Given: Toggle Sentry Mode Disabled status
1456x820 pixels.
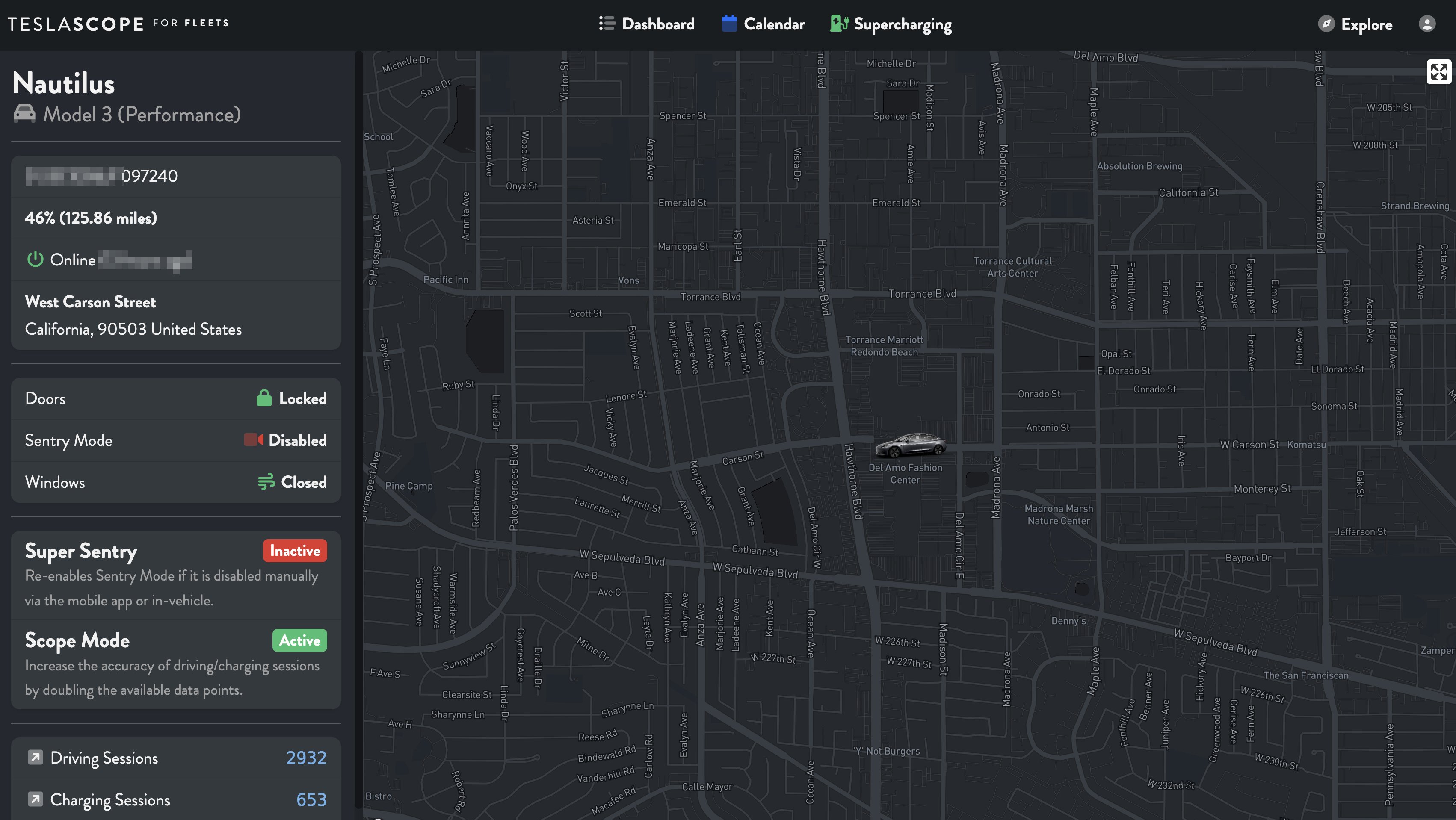Looking at the screenshot, I should coord(285,439).
